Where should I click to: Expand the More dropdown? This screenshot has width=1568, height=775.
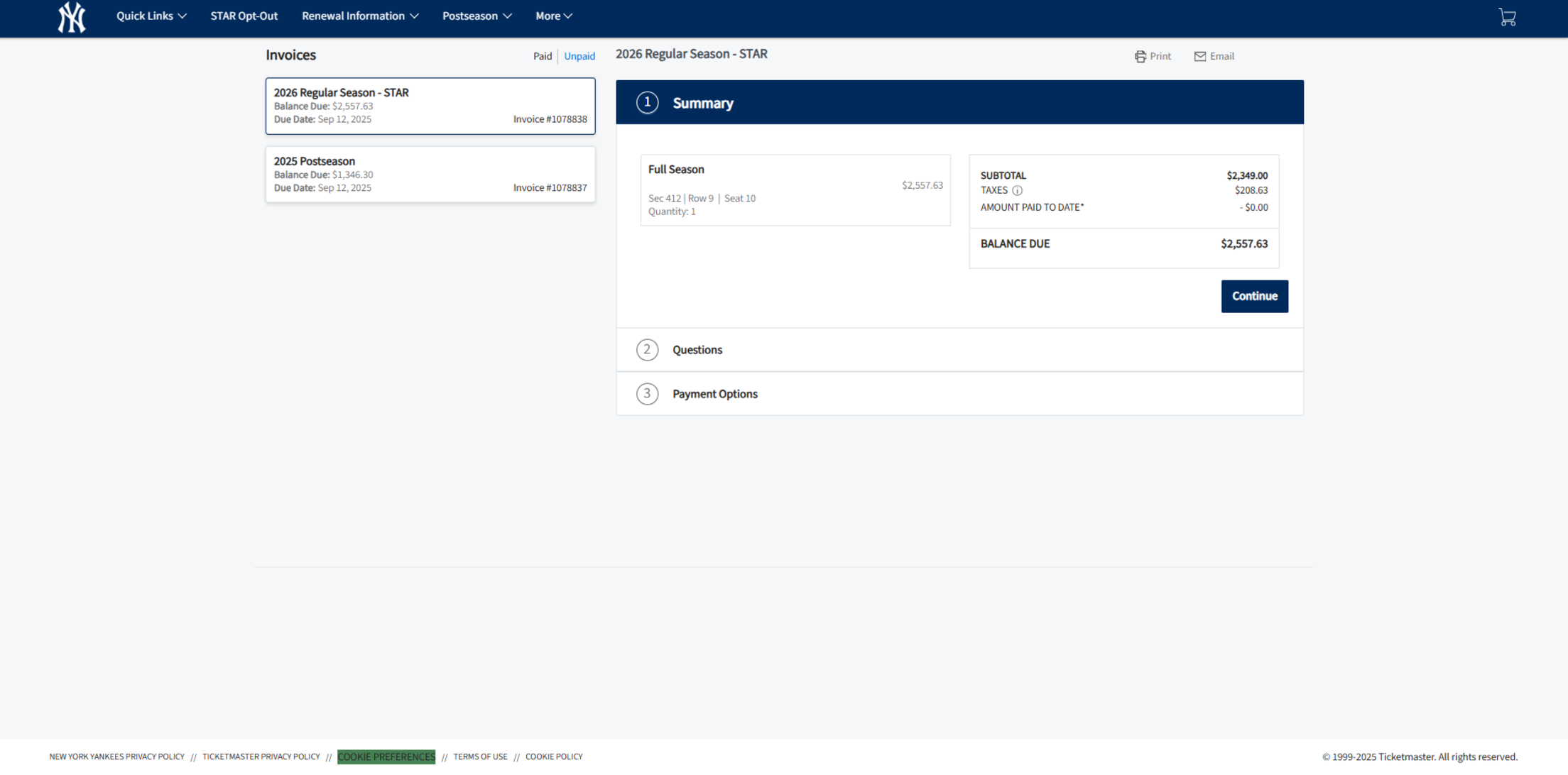point(553,16)
